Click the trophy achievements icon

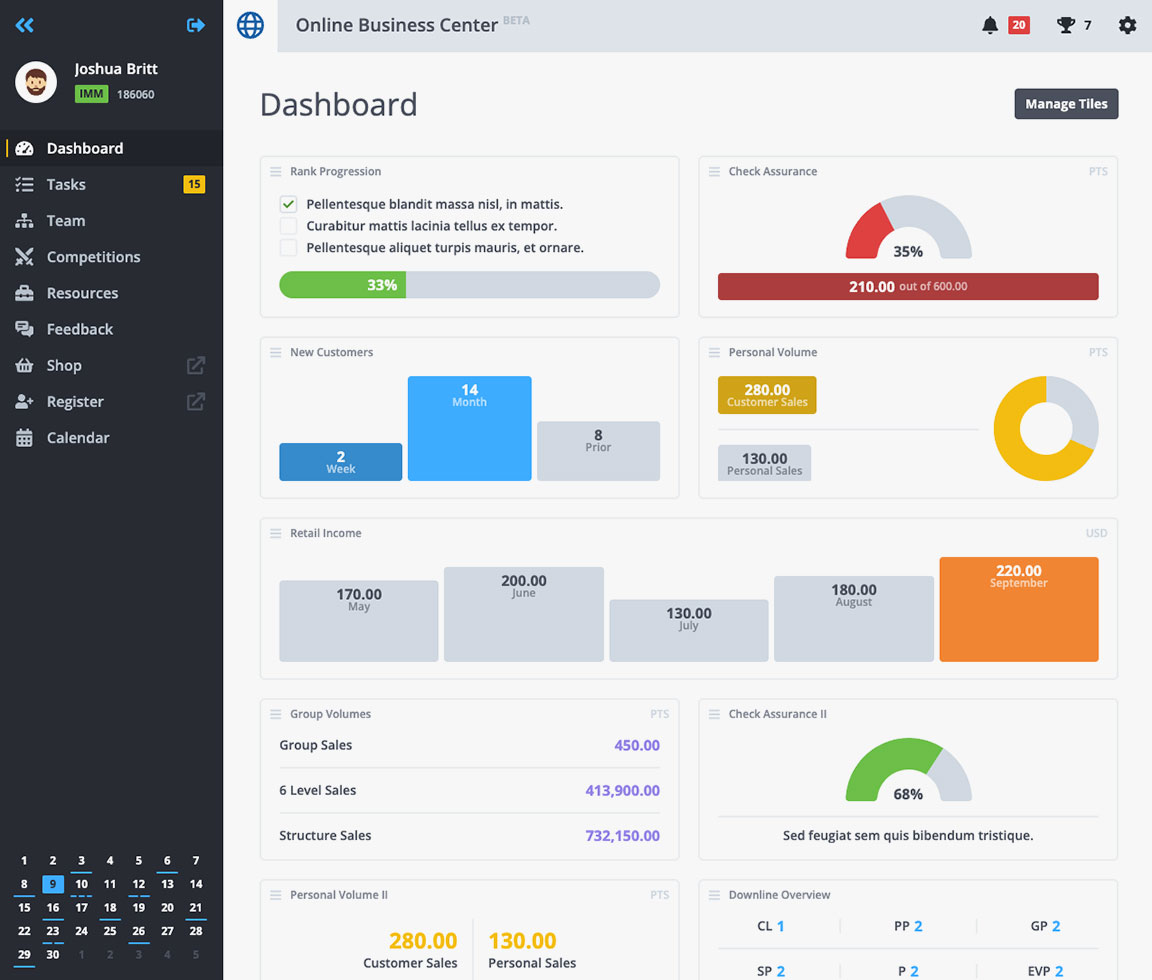(1066, 25)
